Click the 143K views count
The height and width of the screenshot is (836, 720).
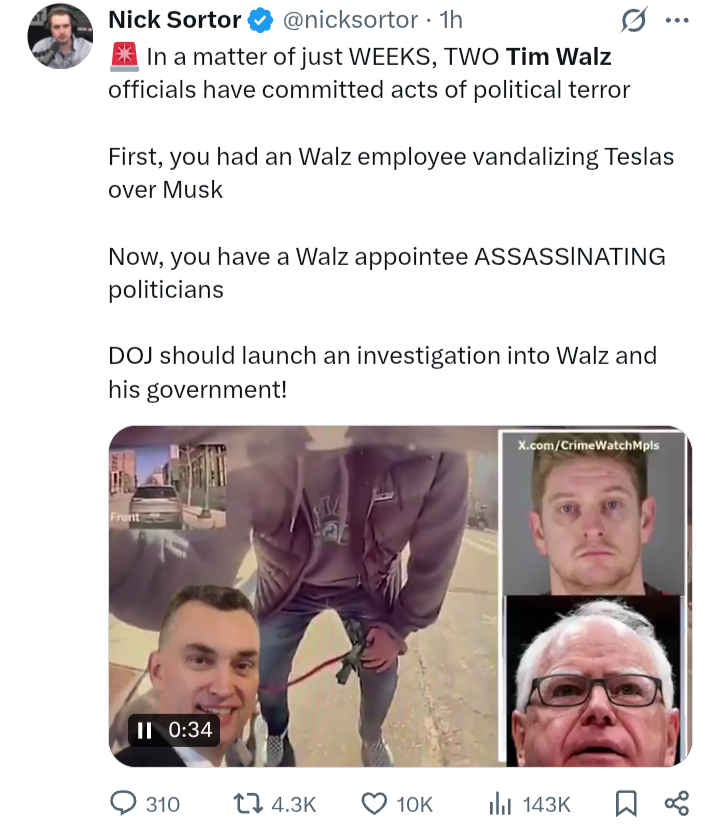point(547,804)
